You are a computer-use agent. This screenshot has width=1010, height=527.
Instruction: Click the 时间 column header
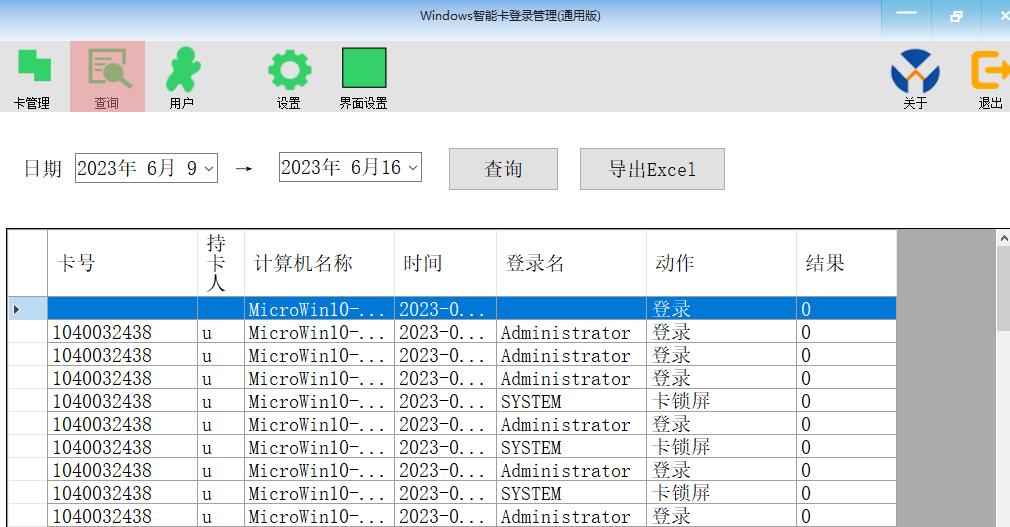[445, 263]
